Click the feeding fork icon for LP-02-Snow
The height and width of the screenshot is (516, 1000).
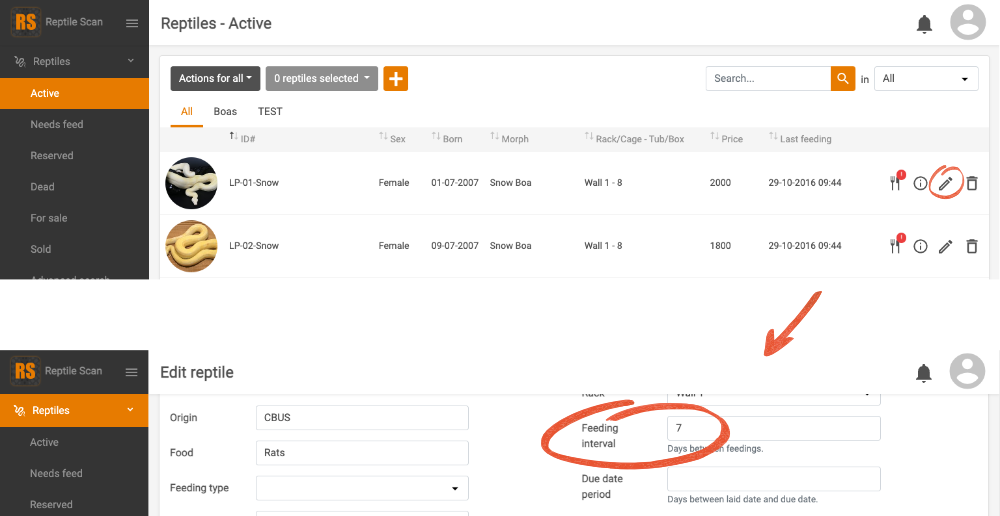click(x=895, y=245)
